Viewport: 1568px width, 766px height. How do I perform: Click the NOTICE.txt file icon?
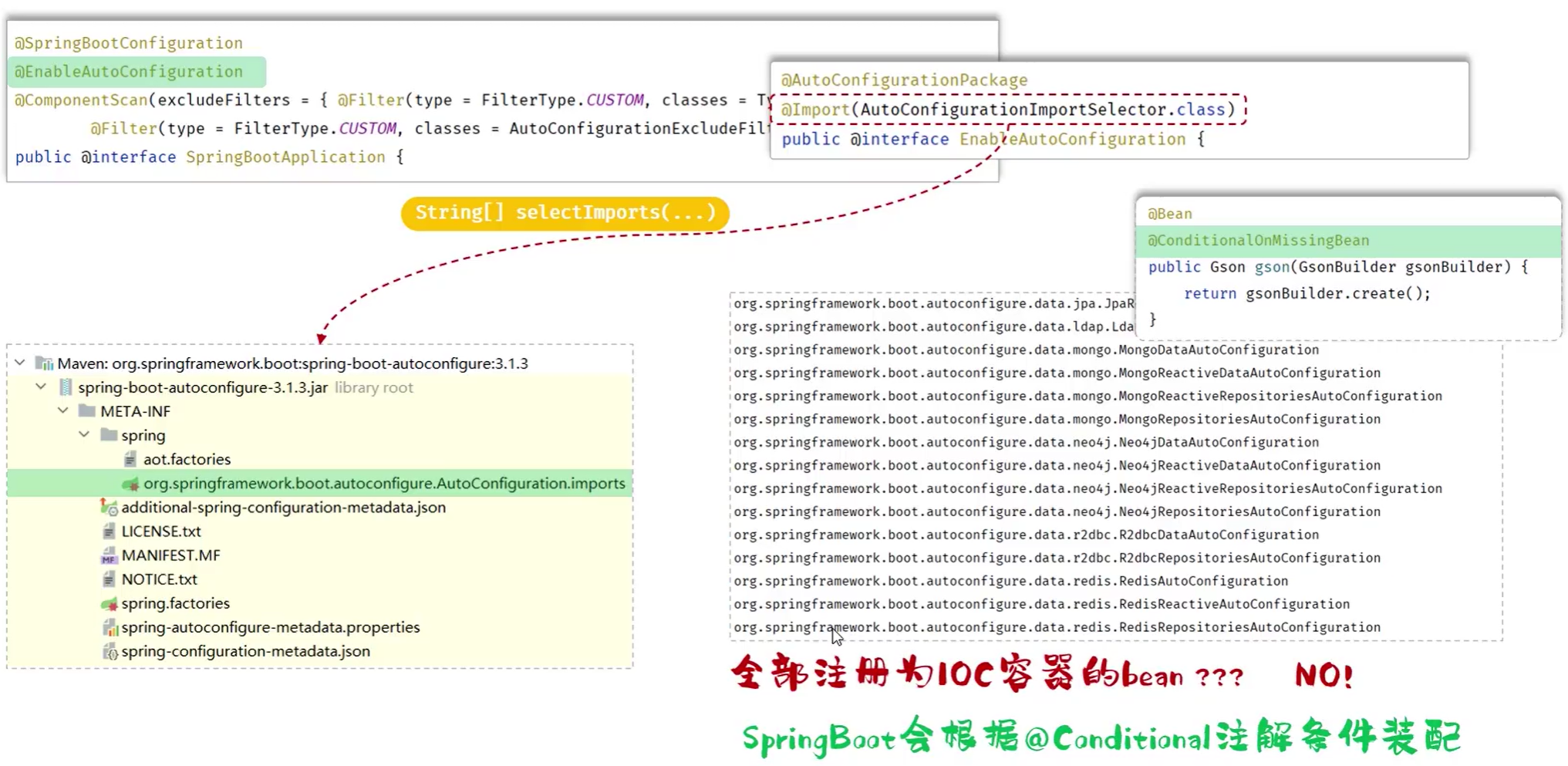coord(109,579)
